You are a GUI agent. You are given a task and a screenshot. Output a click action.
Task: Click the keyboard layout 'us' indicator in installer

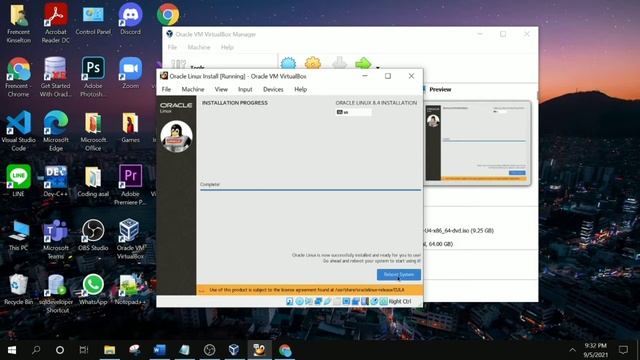tap(353, 112)
